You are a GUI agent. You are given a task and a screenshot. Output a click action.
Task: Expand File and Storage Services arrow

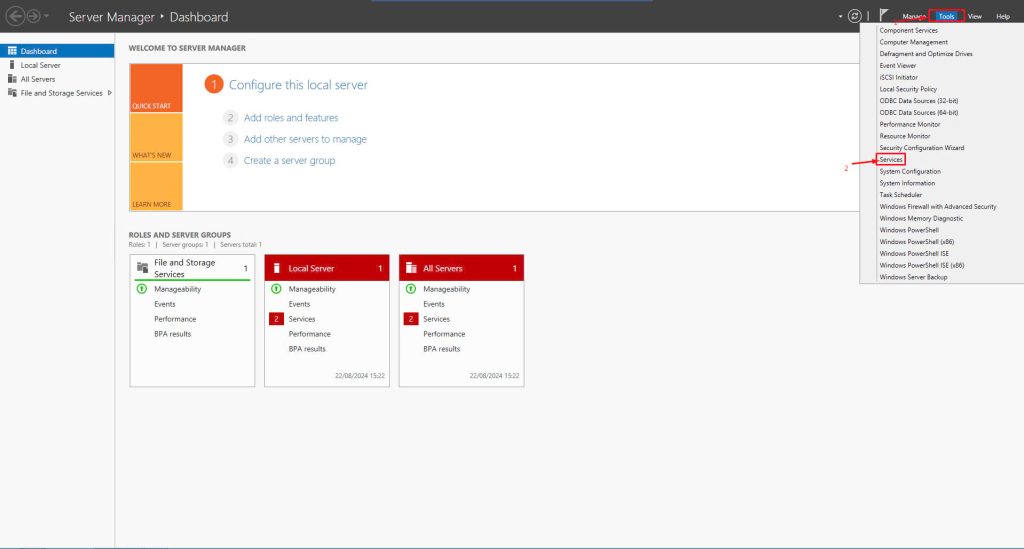109,93
